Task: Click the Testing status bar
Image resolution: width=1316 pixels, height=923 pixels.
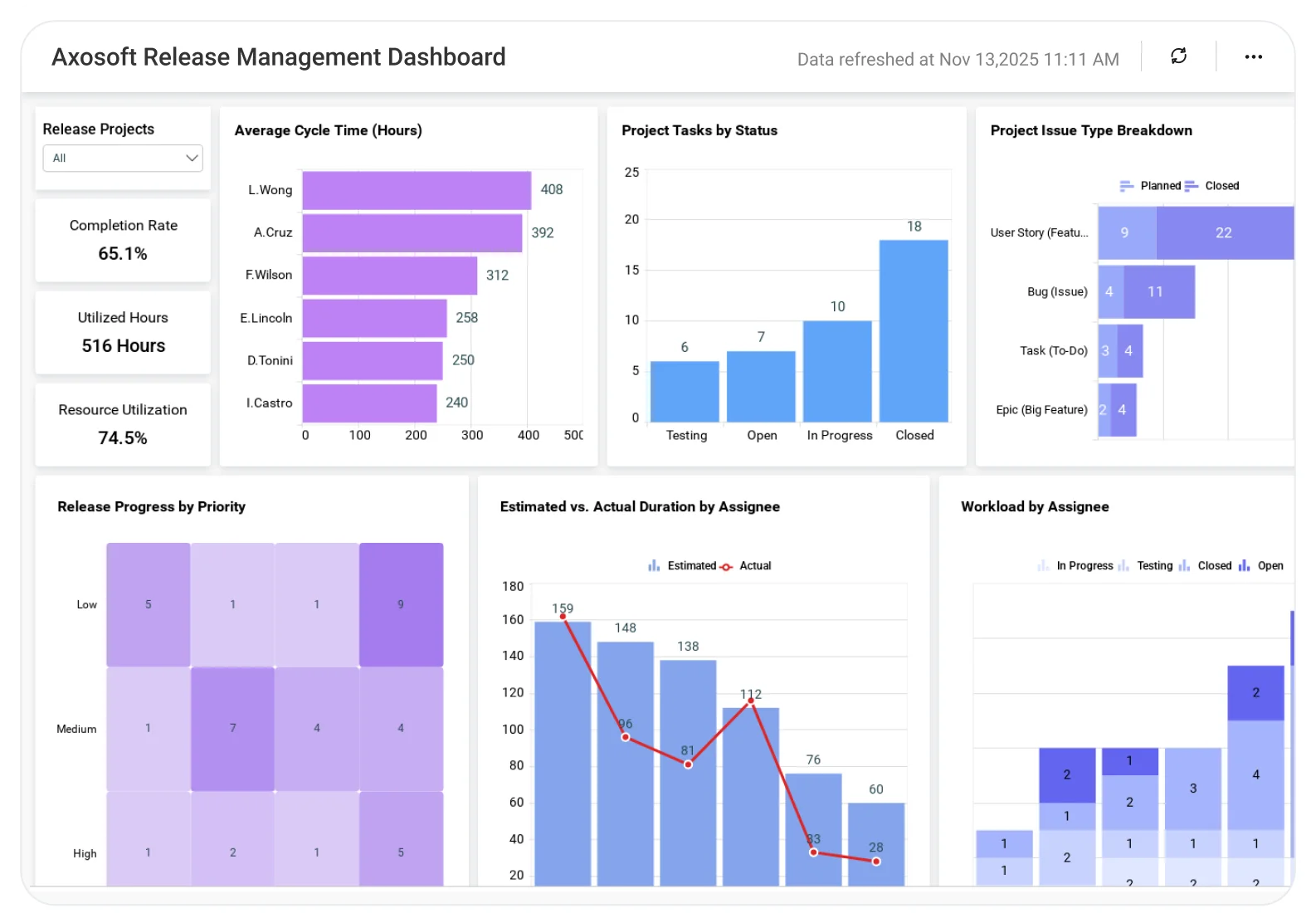Action: (x=685, y=392)
